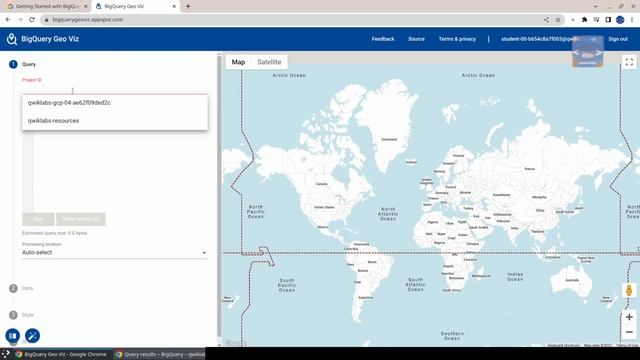Click the BigQuery Geo Viz title text
The image size is (640, 360).
tap(50, 39)
